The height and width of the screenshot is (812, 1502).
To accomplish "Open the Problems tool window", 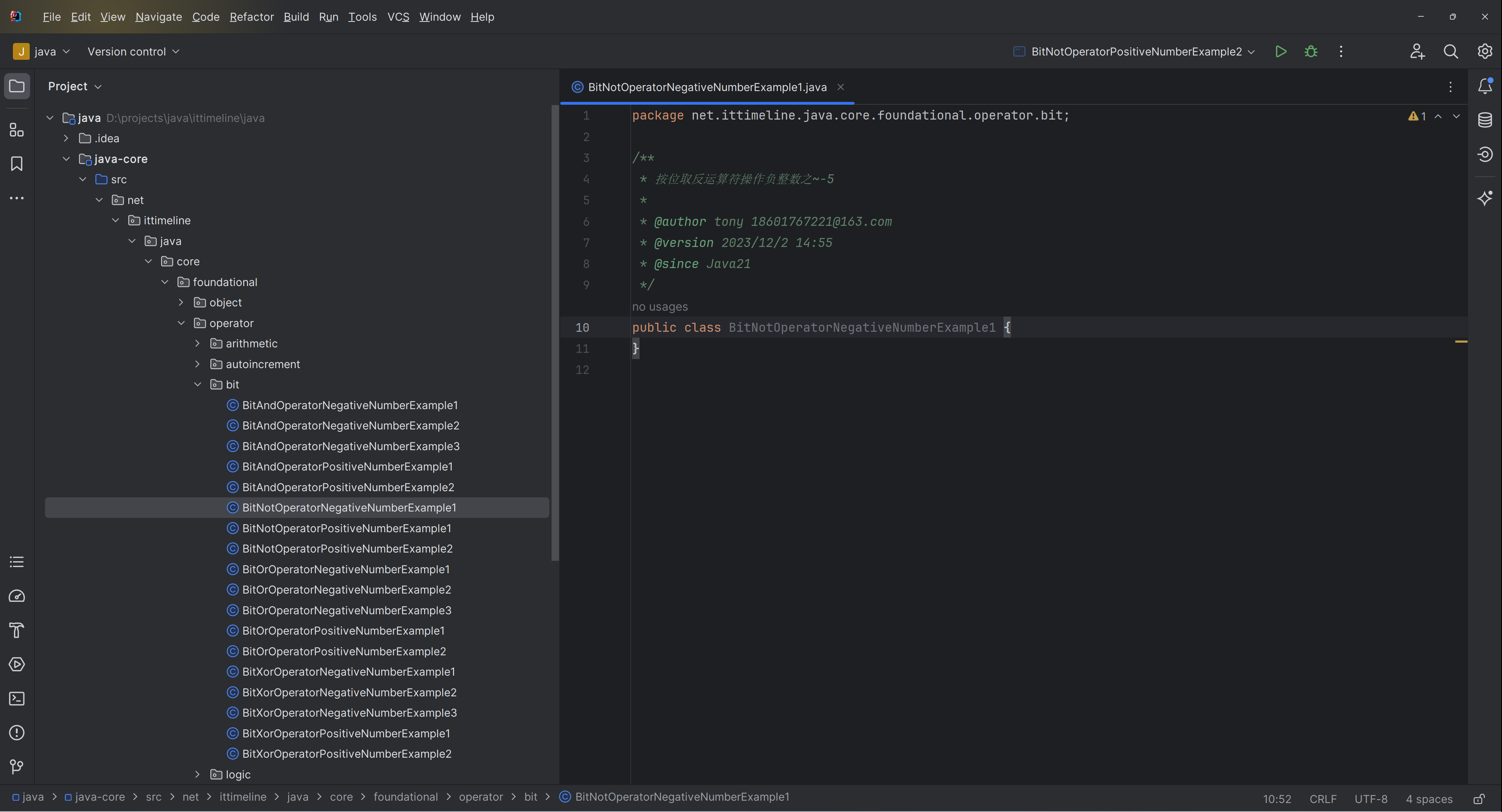I will click(x=17, y=733).
